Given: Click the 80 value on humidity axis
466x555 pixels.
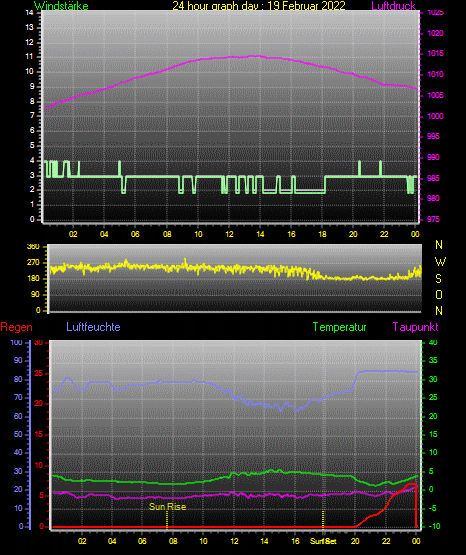Looking at the screenshot, I should 18,379.
